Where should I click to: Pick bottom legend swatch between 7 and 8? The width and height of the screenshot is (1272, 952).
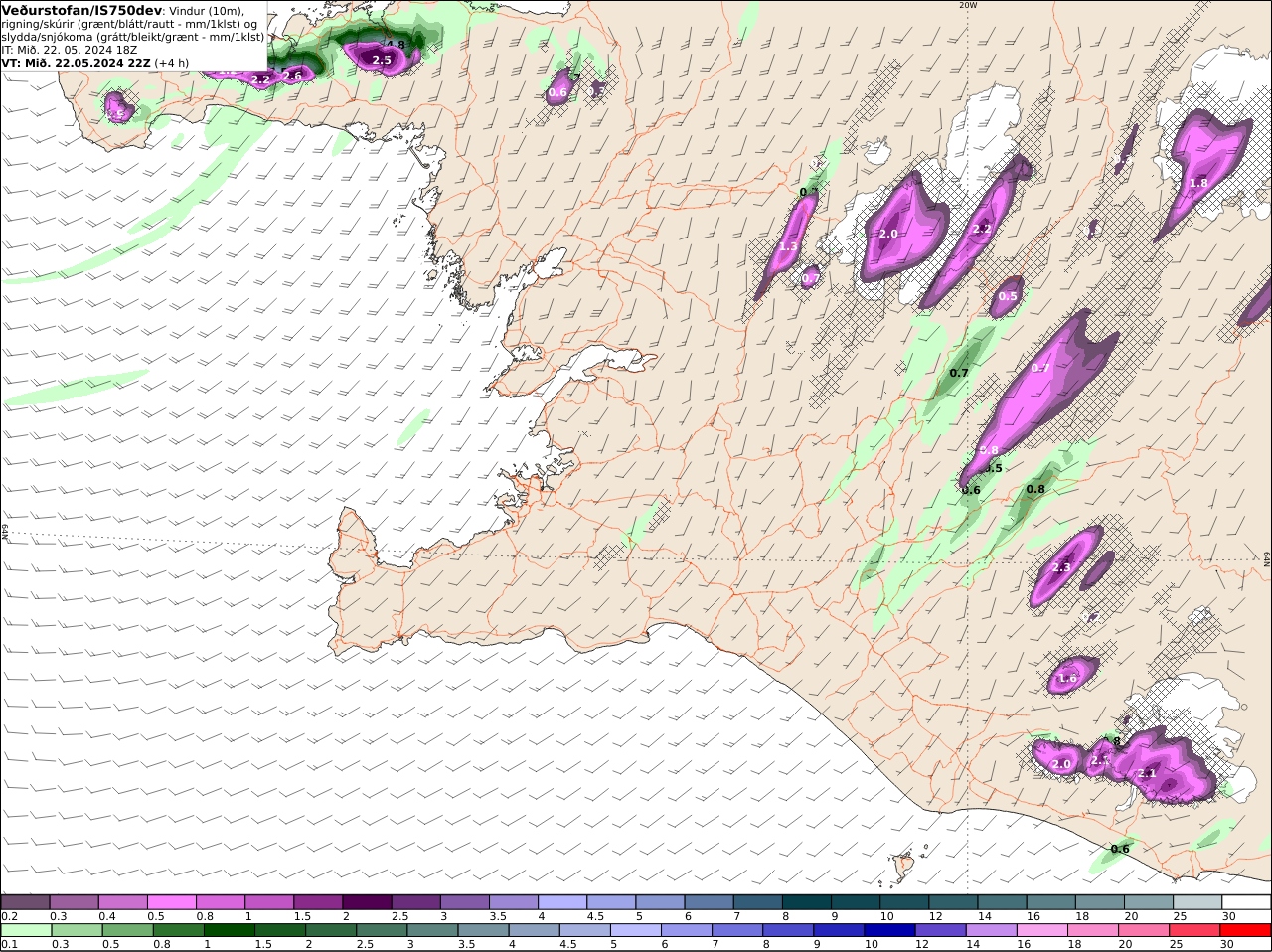(x=737, y=930)
